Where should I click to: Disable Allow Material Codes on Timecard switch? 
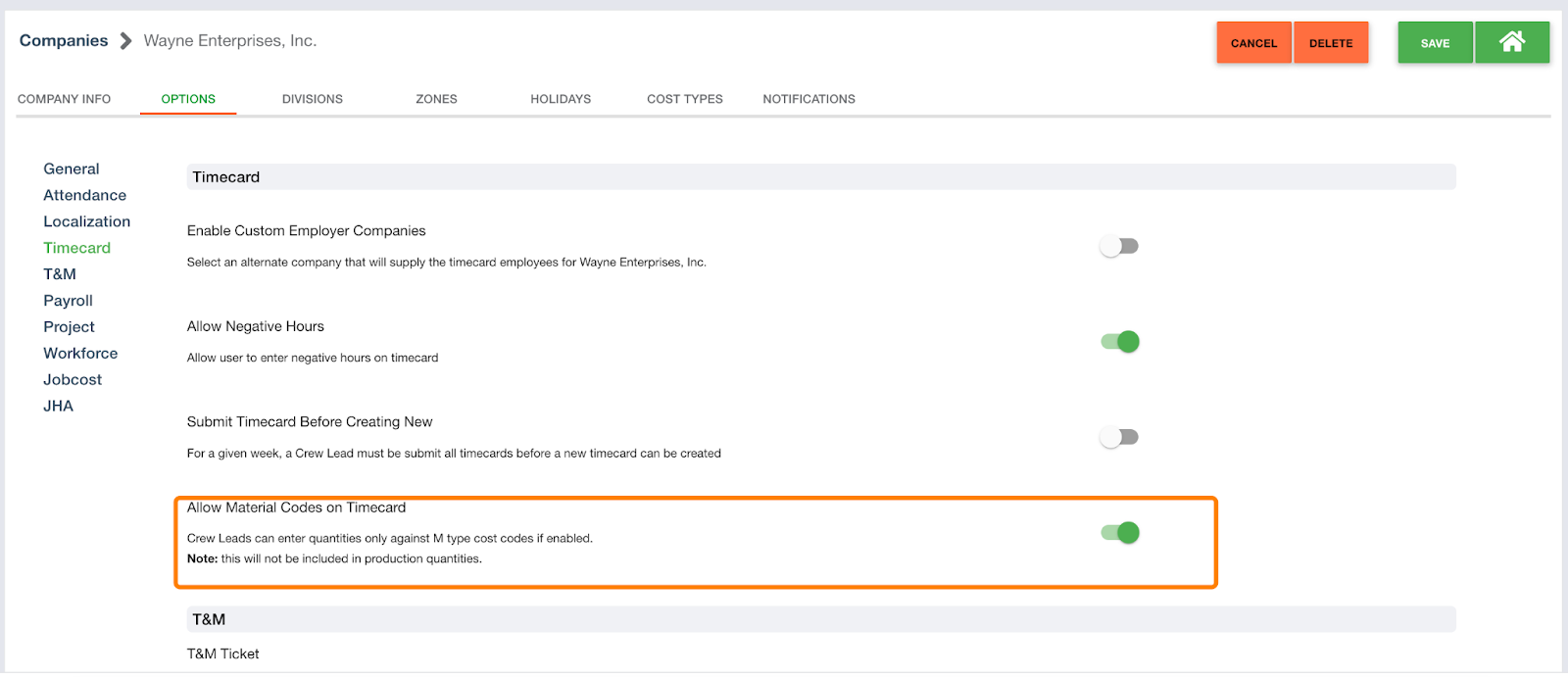(x=1119, y=532)
